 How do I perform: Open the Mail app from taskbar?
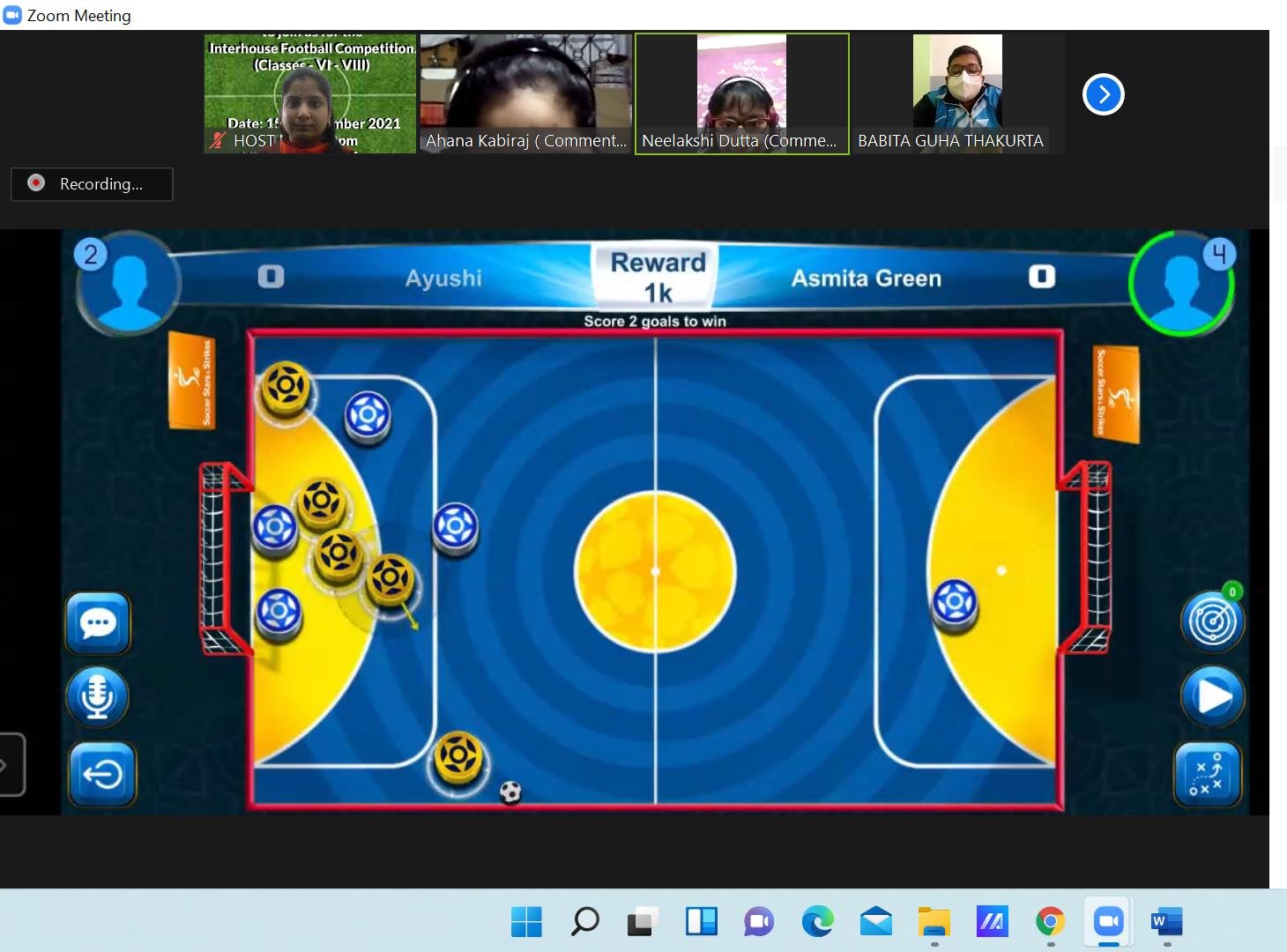pyautogui.click(x=875, y=922)
